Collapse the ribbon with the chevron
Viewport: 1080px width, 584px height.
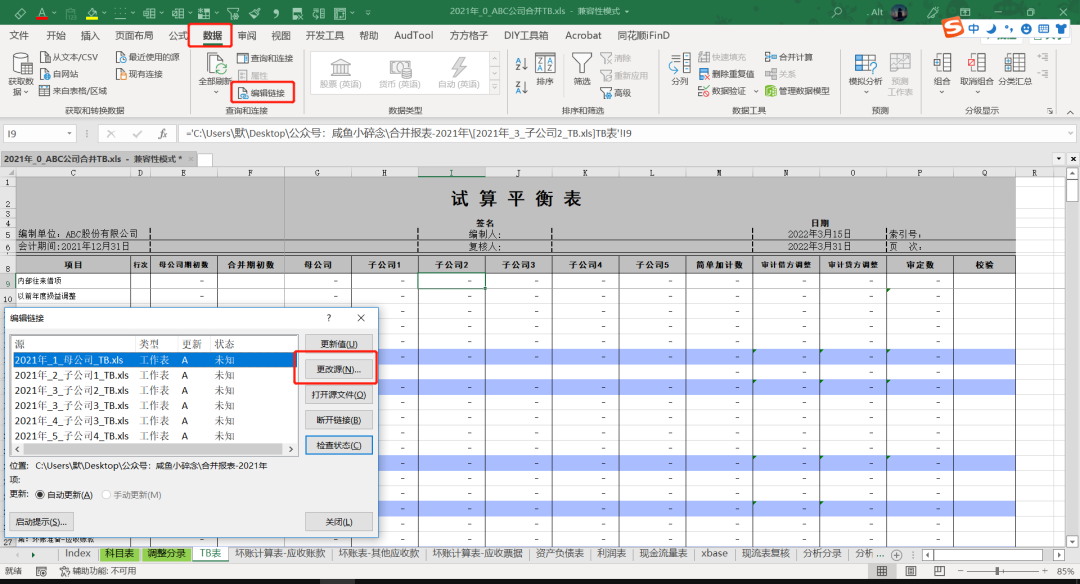[x=1070, y=112]
